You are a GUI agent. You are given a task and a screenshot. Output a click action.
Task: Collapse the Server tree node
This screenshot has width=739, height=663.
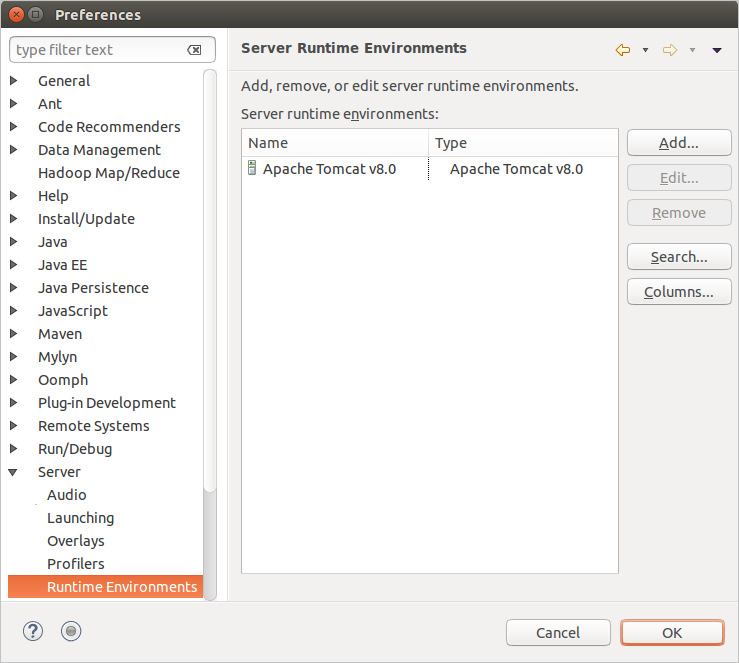(13, 472)
